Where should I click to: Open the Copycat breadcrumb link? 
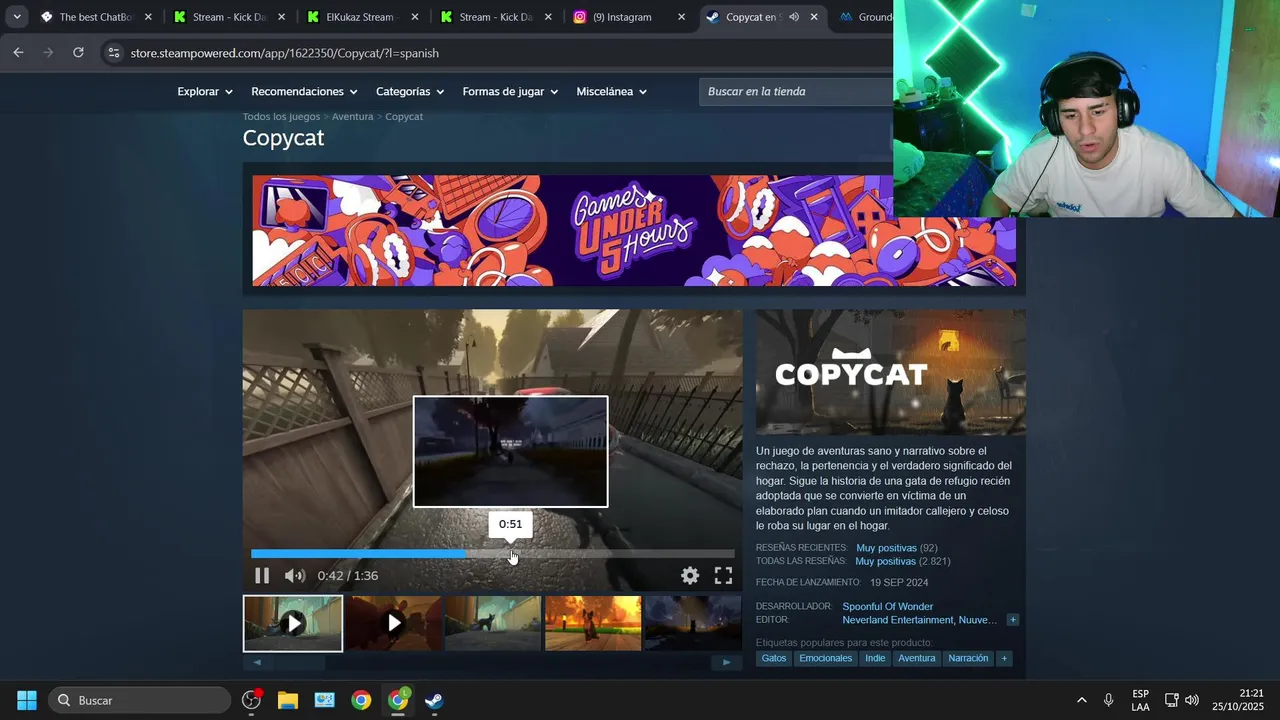pos(404,117)
